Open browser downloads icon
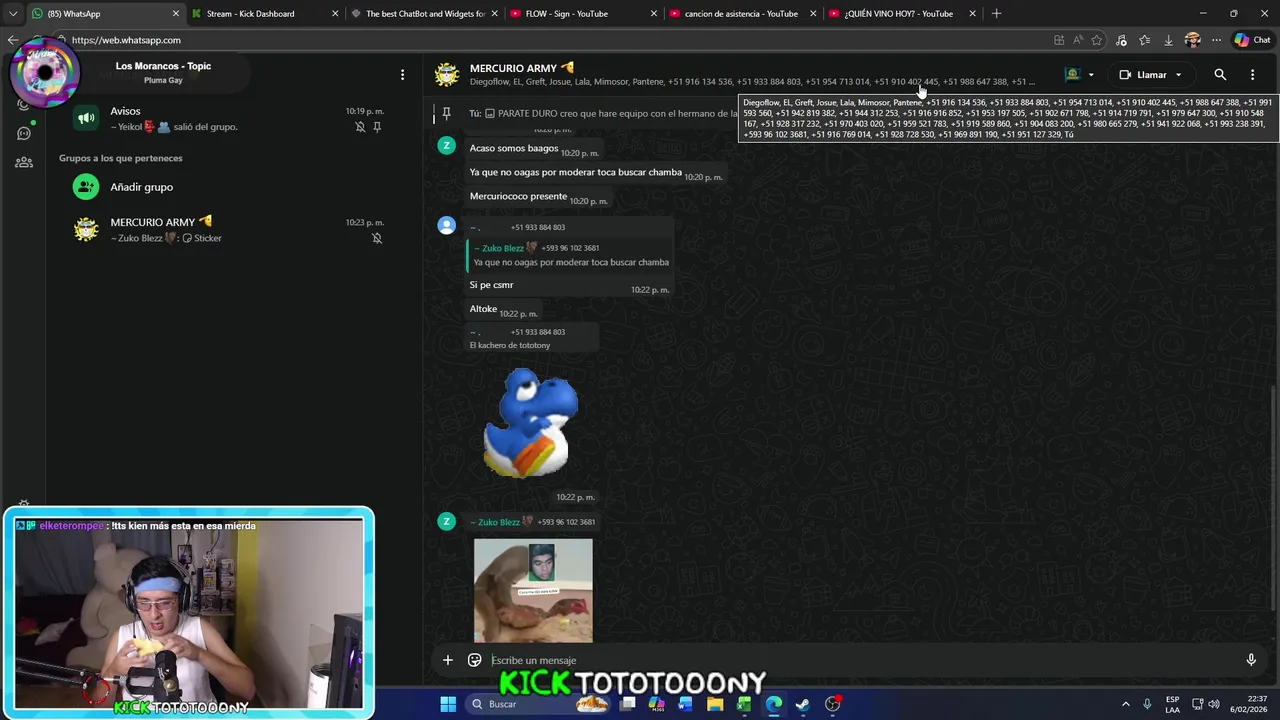Screen dimensions: 1280x720 pos(1168,40)
